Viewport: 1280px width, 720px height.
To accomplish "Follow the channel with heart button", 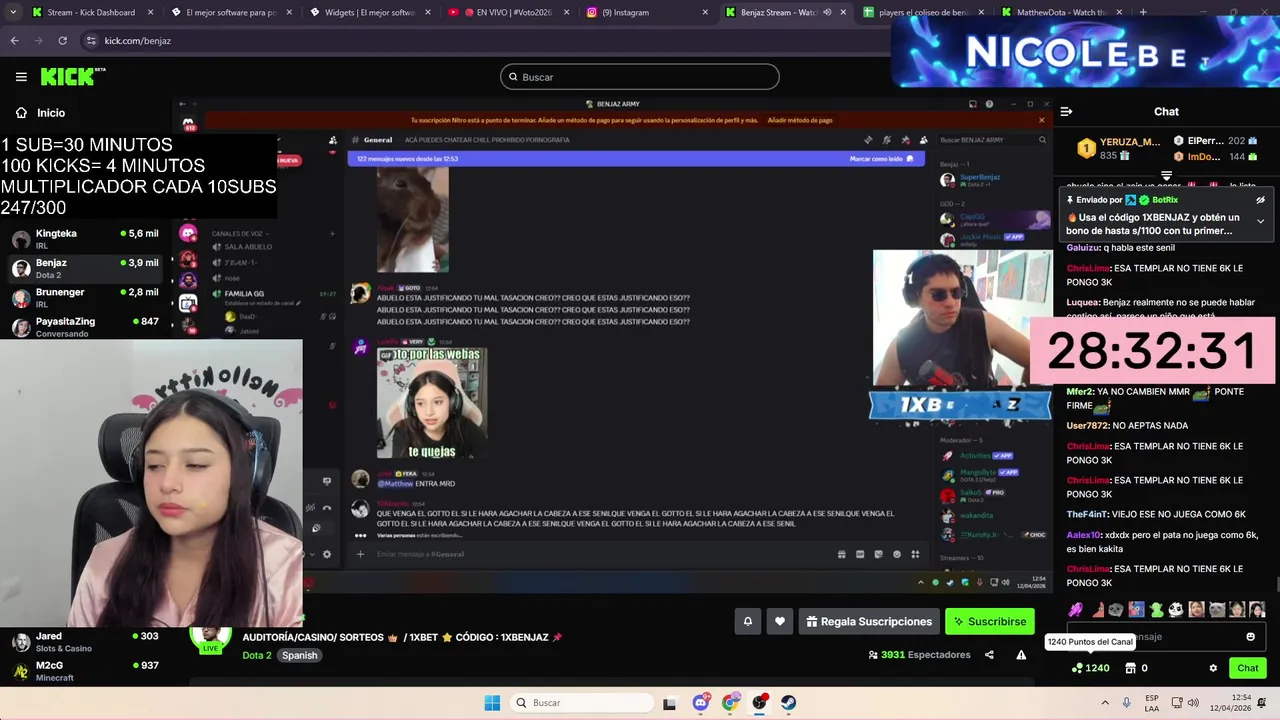I will (780, 621).
